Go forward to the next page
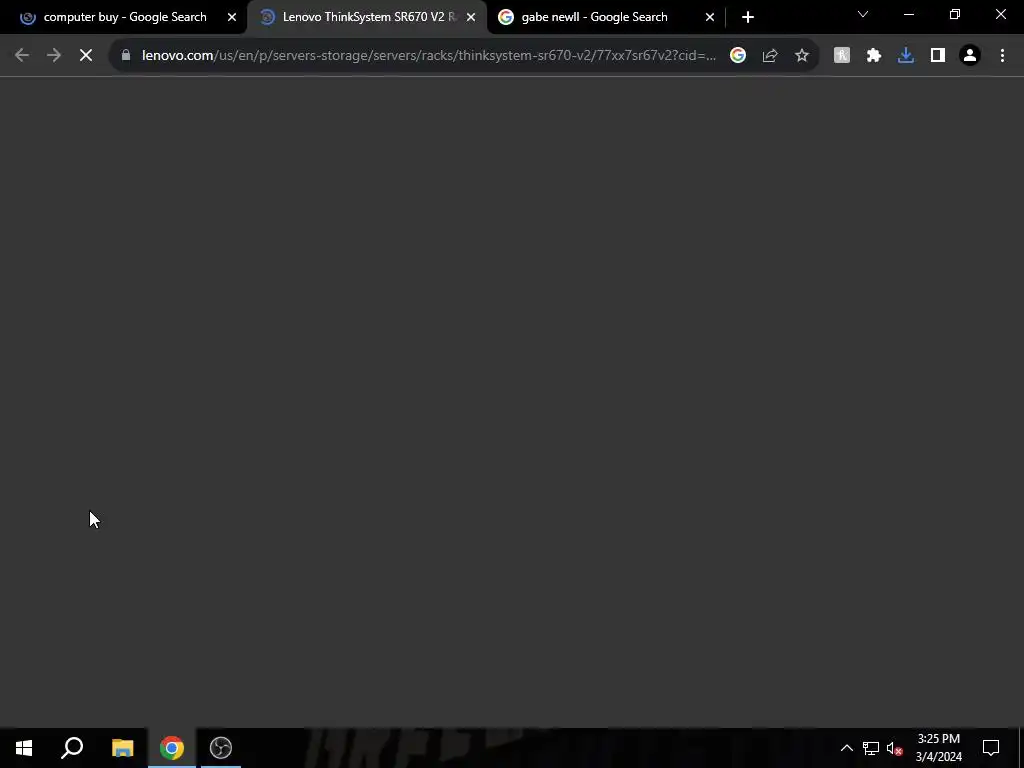This screenshot has width=1024, height=768. [x=54, y=56]
